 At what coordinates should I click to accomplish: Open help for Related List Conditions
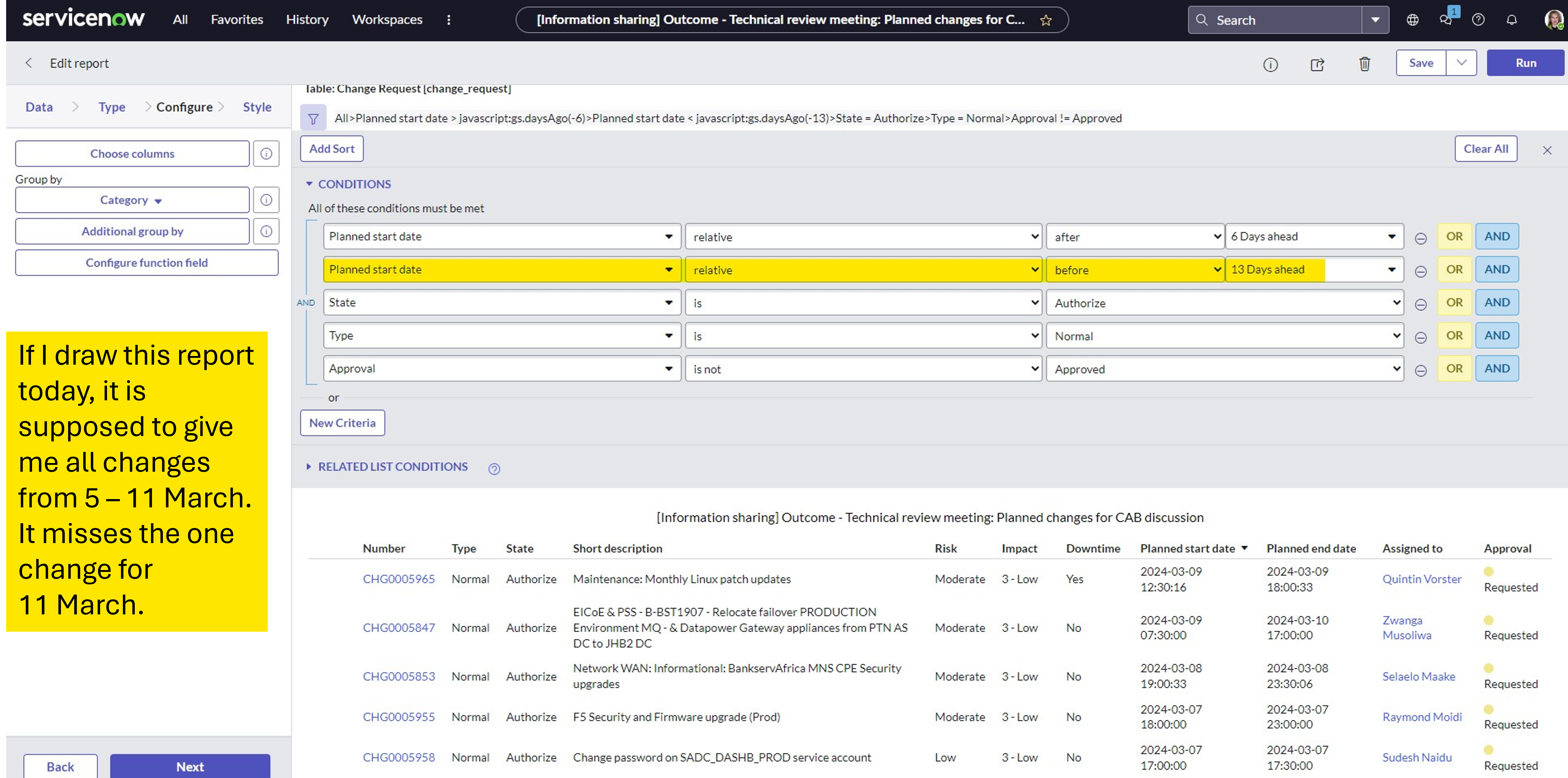[494, 469]
